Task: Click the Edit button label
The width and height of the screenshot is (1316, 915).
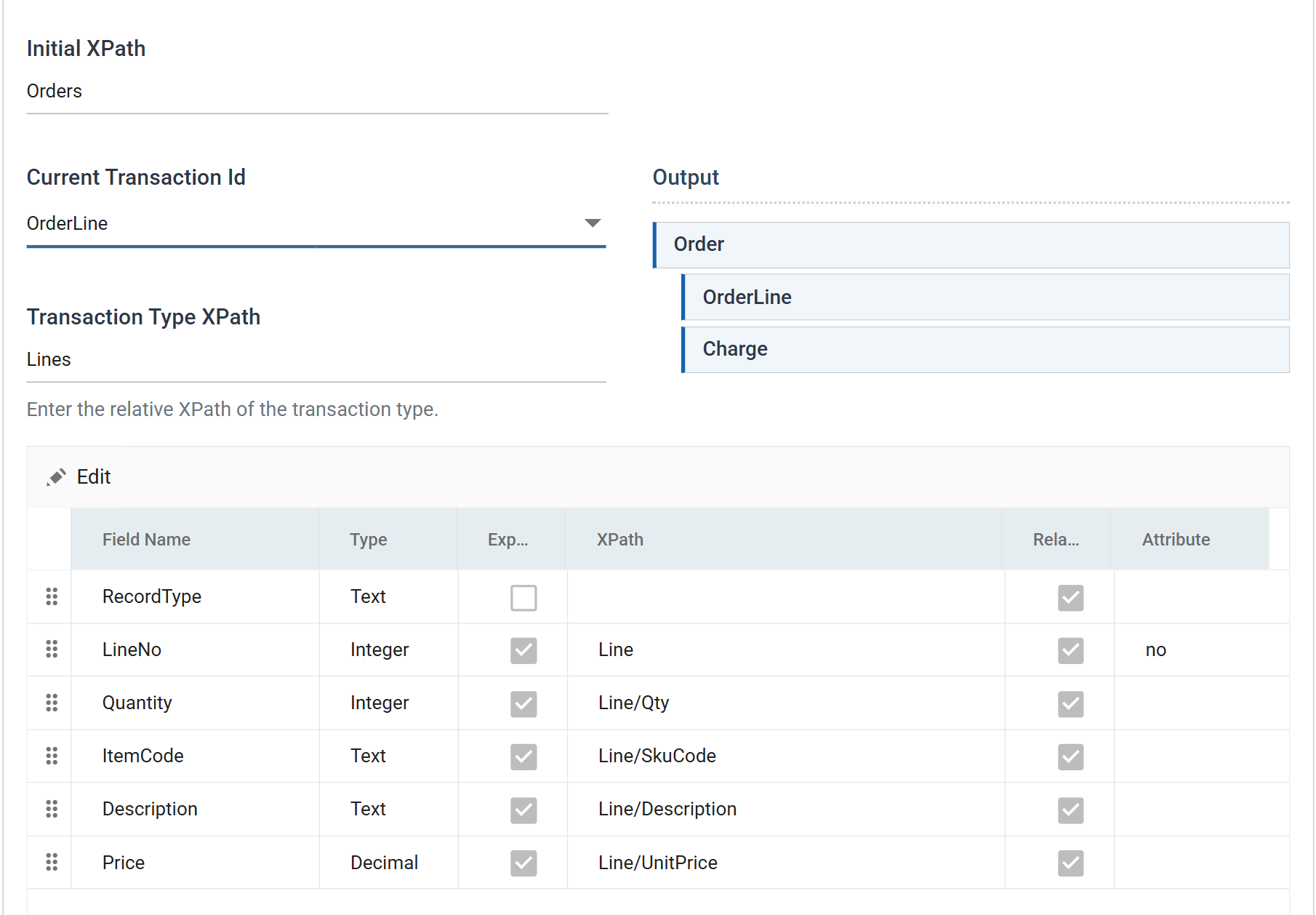Action: coord(94,477)
